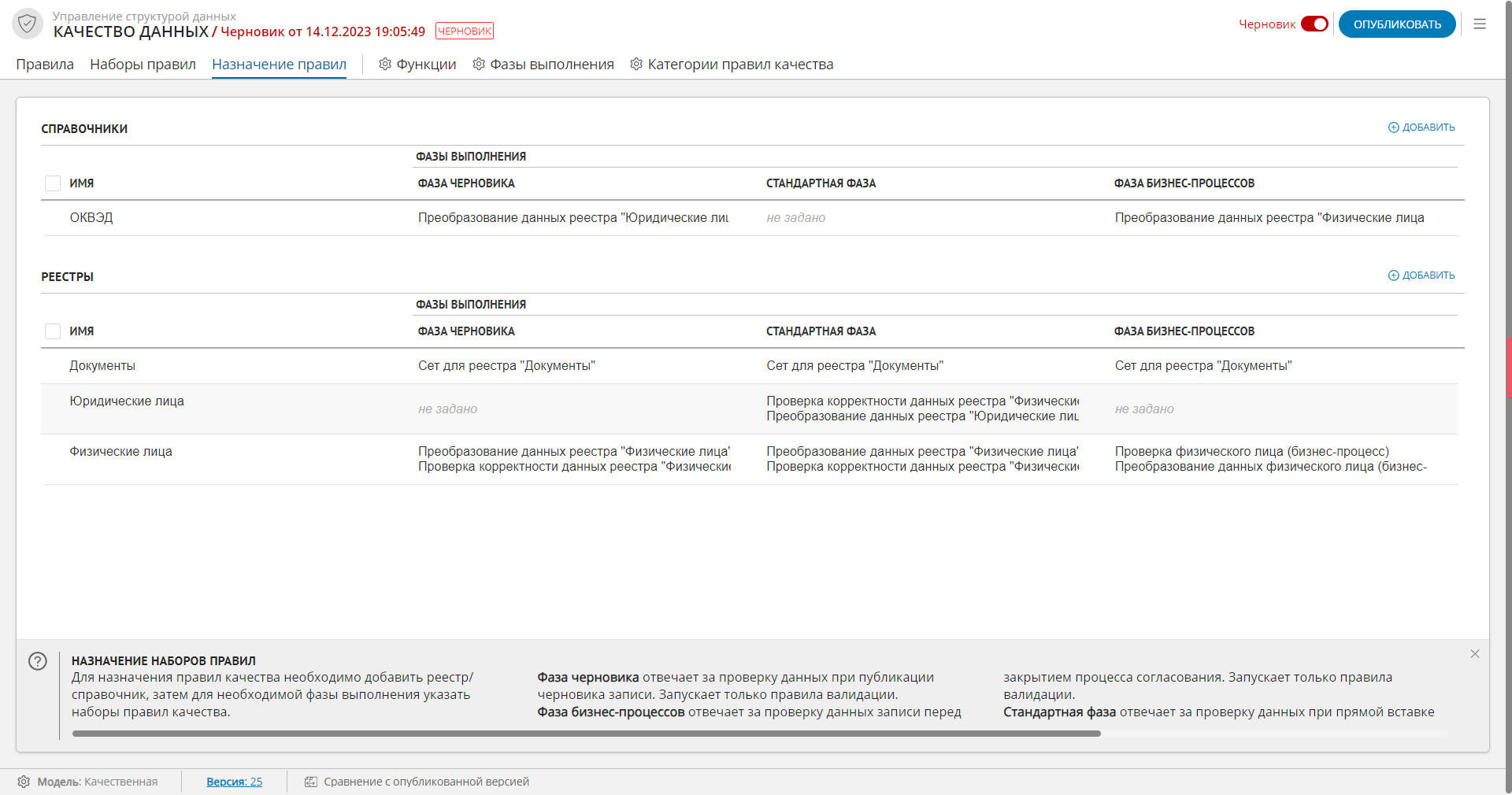Screen dimensions: 1512x795
Task: Switch to the Наборы правил tab
Action: pyautogui.click(x=143, y=65)
